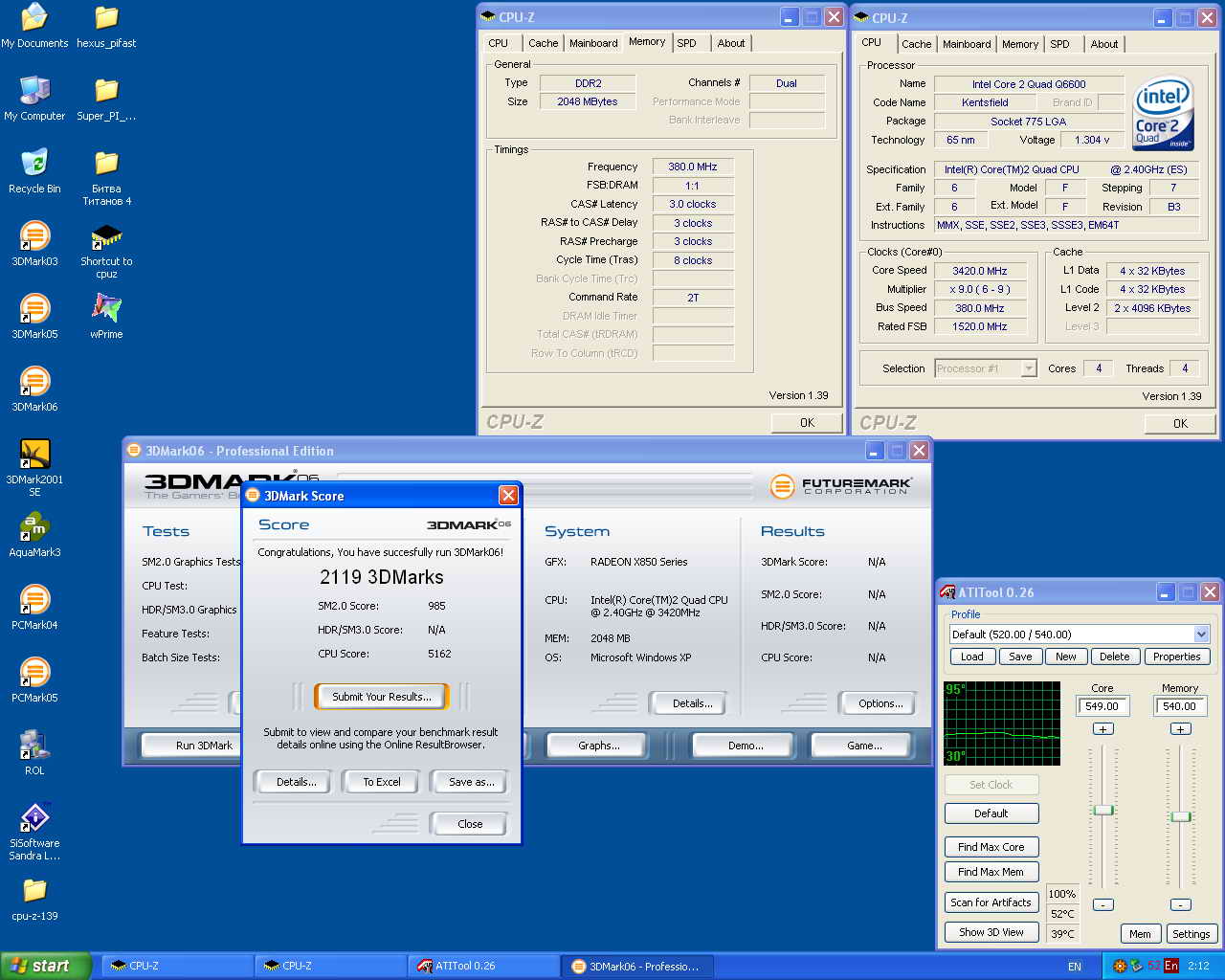
Task: Switch to ATITool 0.26 taskbar item
Action: [x=483, y=966]
